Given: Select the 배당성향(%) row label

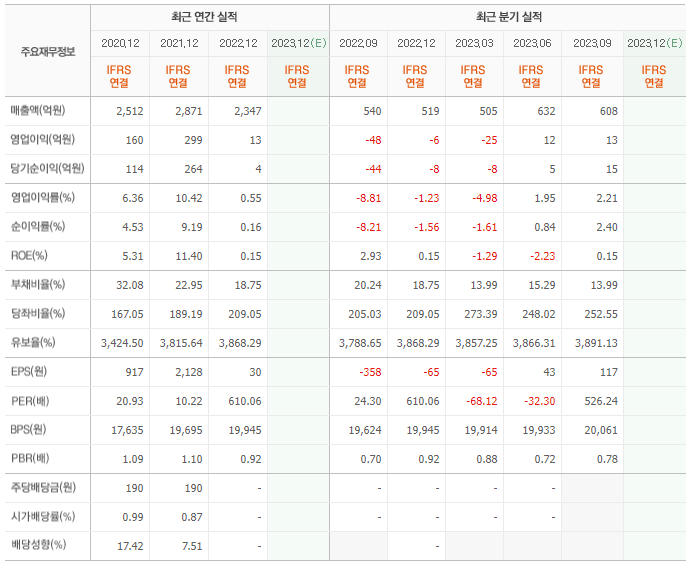Looking at the screenshot, I should [x=38, y=545].
